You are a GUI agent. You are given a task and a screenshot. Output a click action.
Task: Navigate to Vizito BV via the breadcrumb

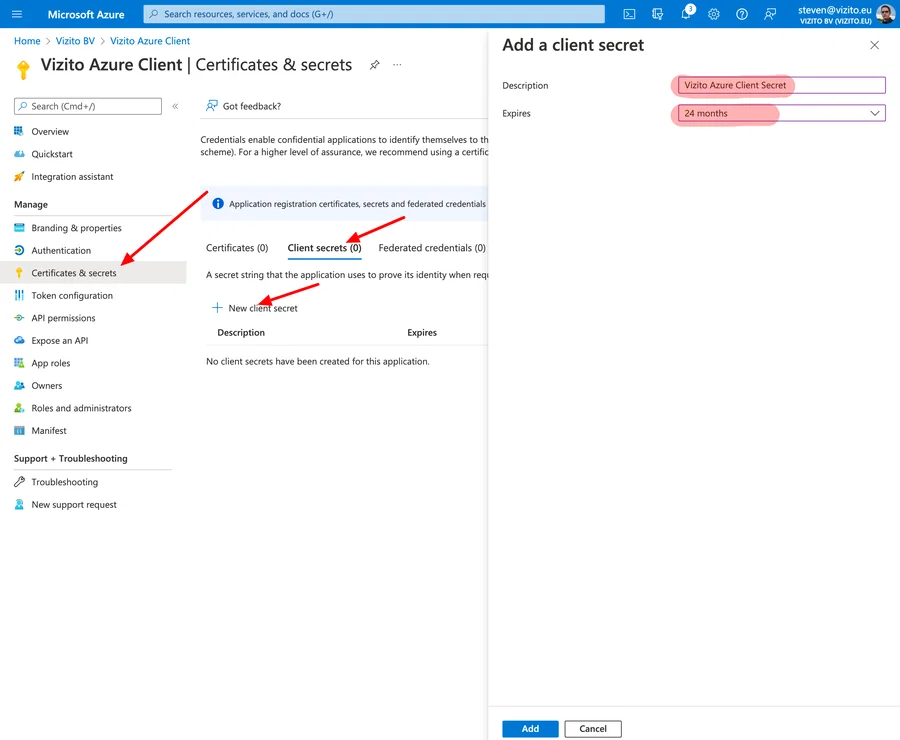coord(76,41)
